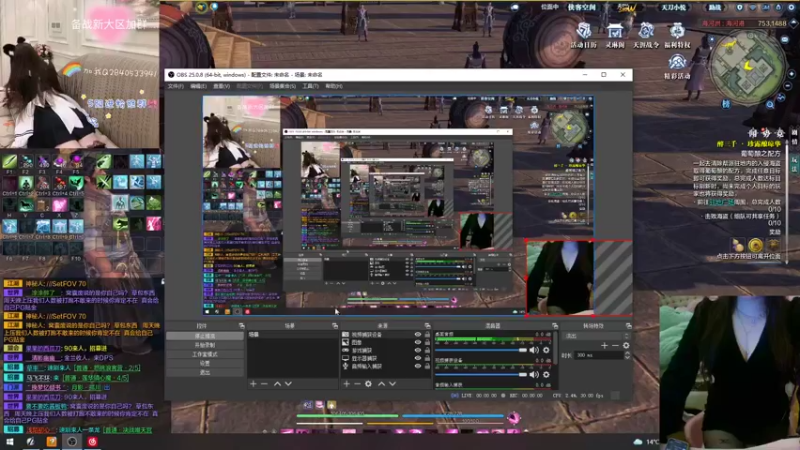Click the 退出 exit button in controls
800x450 pixels.
coord(205,372)
